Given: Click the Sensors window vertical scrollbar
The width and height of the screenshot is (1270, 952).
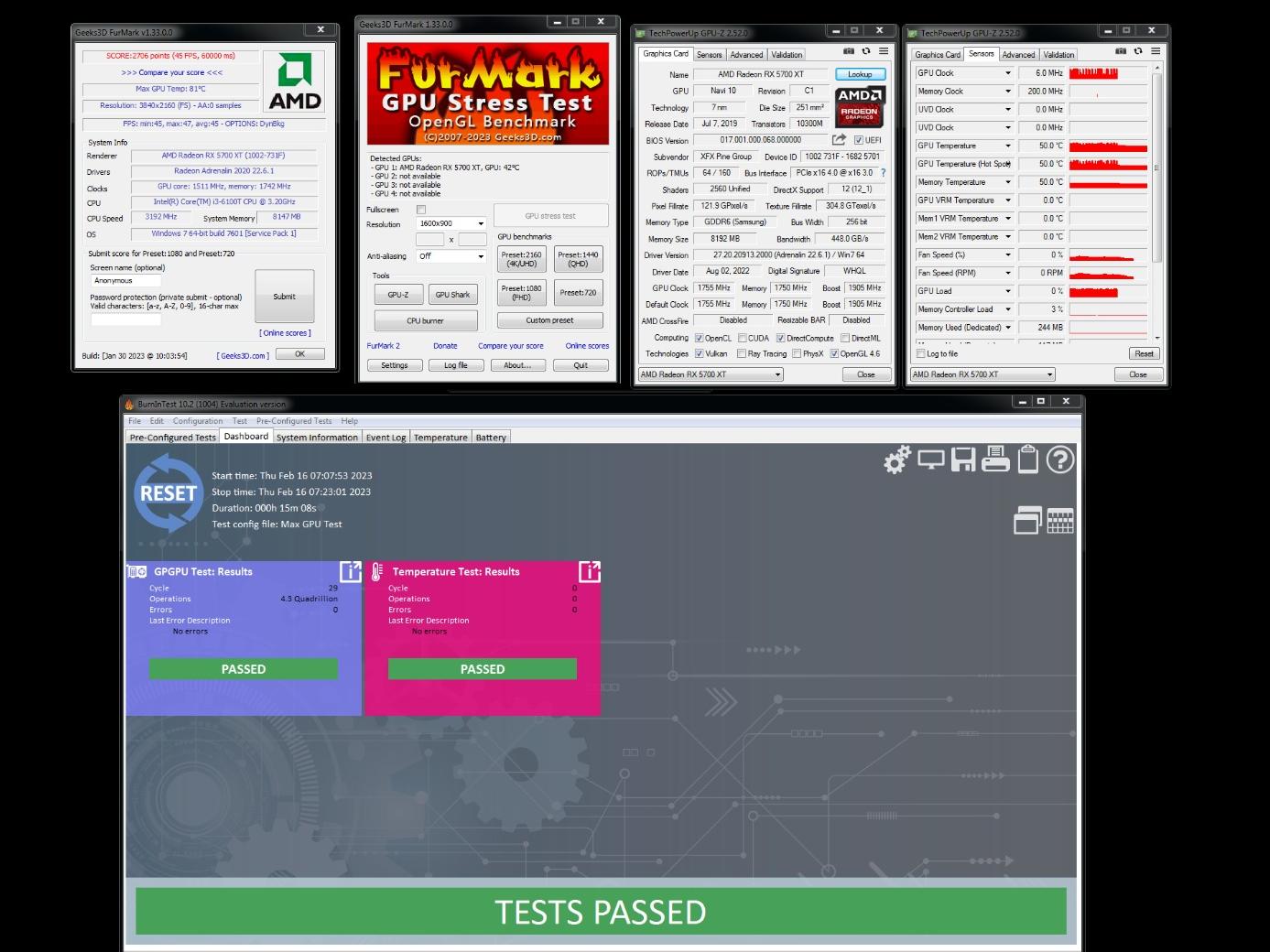Looking at the screenshot, I should [x=1157, y=201].
